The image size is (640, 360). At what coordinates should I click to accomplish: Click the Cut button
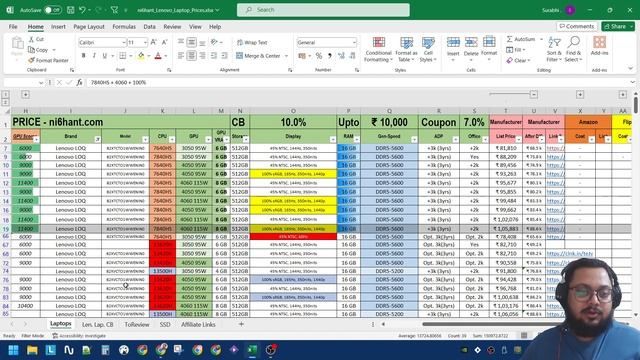36,39
